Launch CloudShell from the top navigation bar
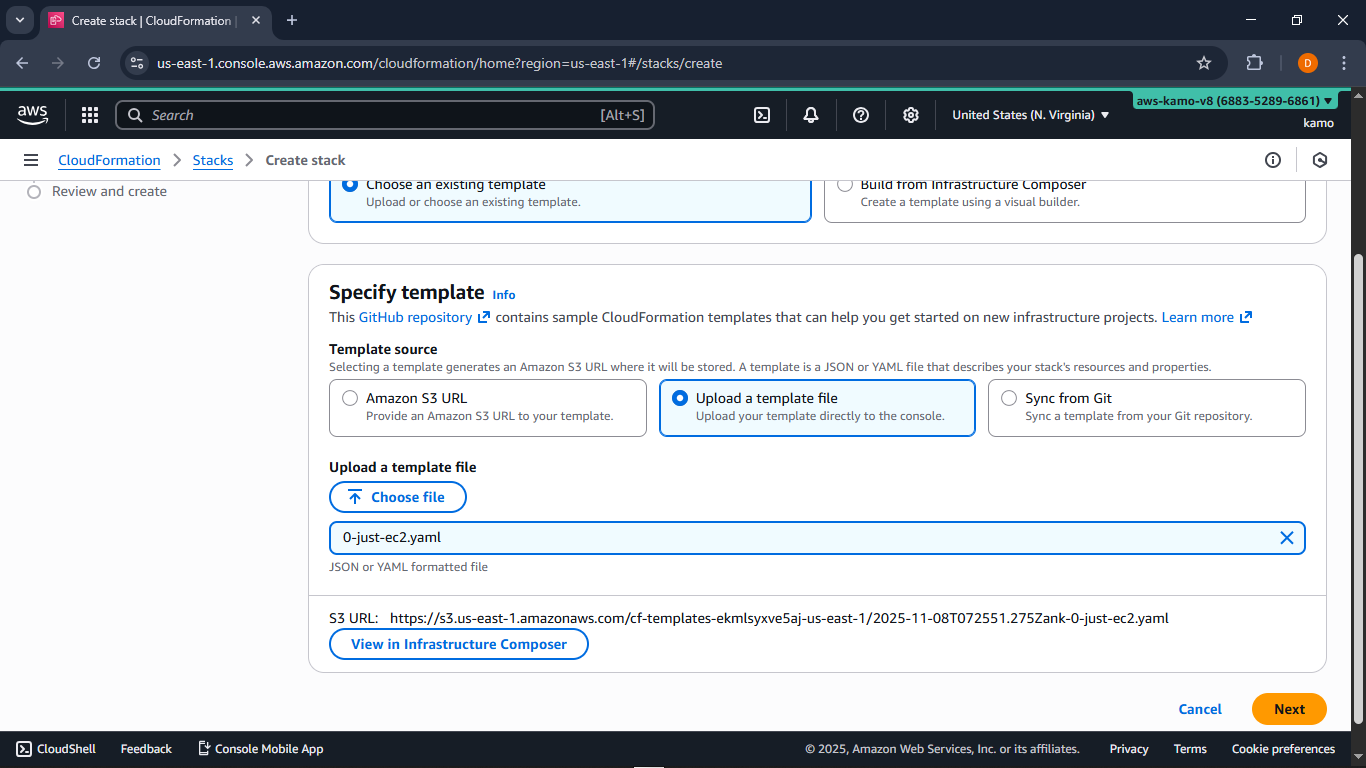The height and width of the screenshot is (768, 1366). (762, 115)
